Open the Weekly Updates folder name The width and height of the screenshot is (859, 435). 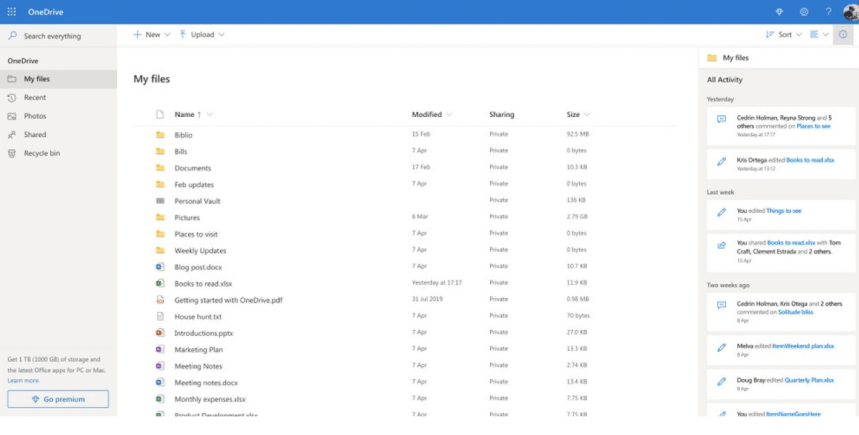pyautogui.click(x=200, y=250)
